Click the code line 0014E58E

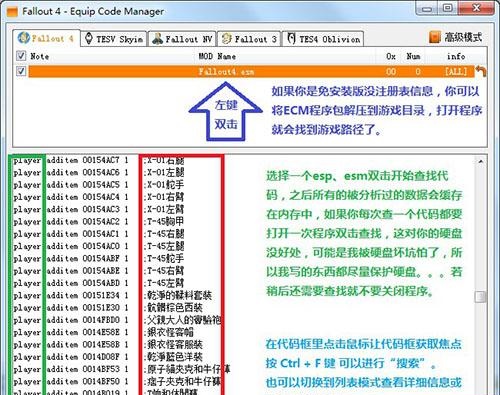(x=104, y=333)
